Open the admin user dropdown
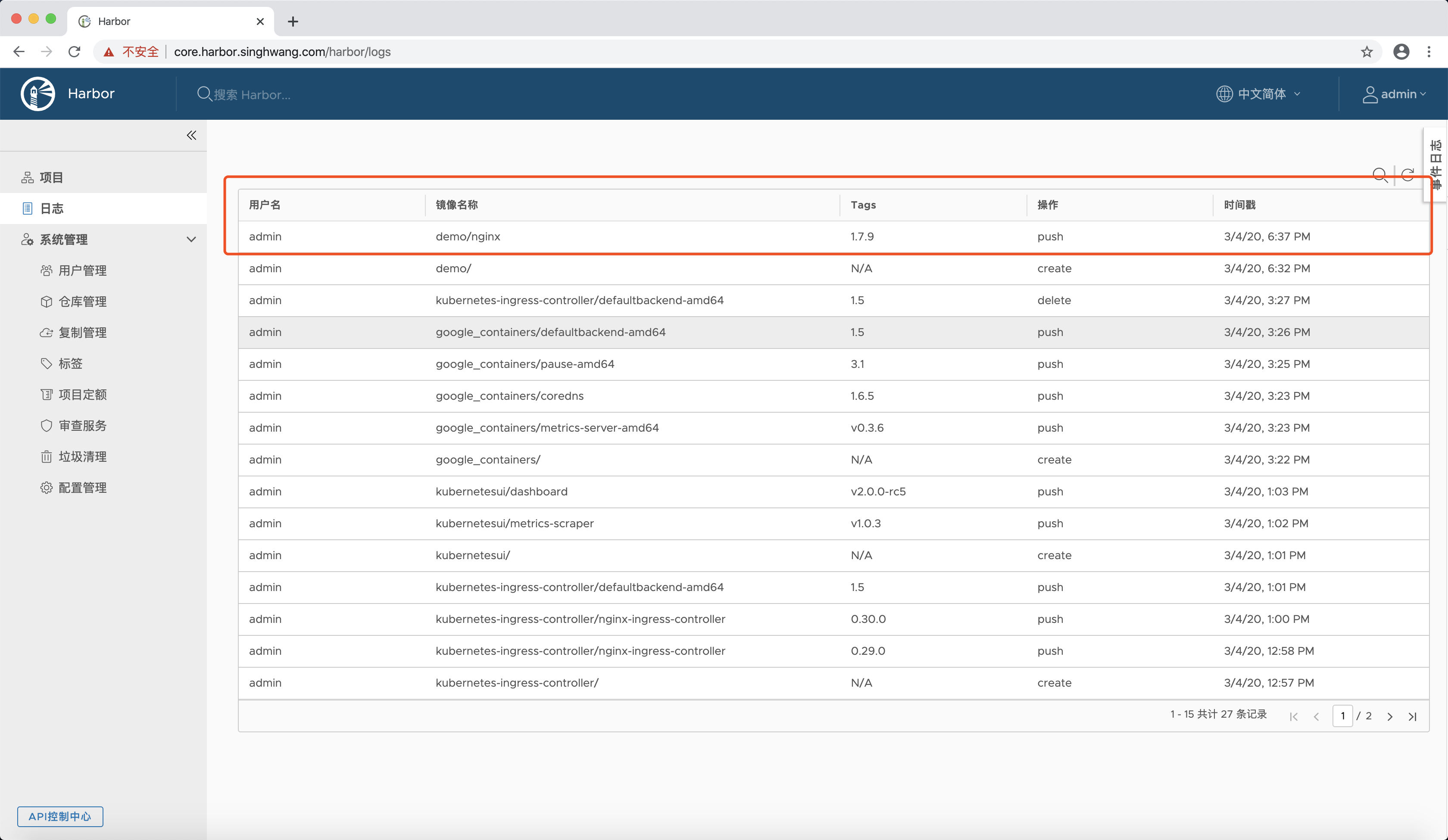1448x840 pixels. pos(1394,93)
